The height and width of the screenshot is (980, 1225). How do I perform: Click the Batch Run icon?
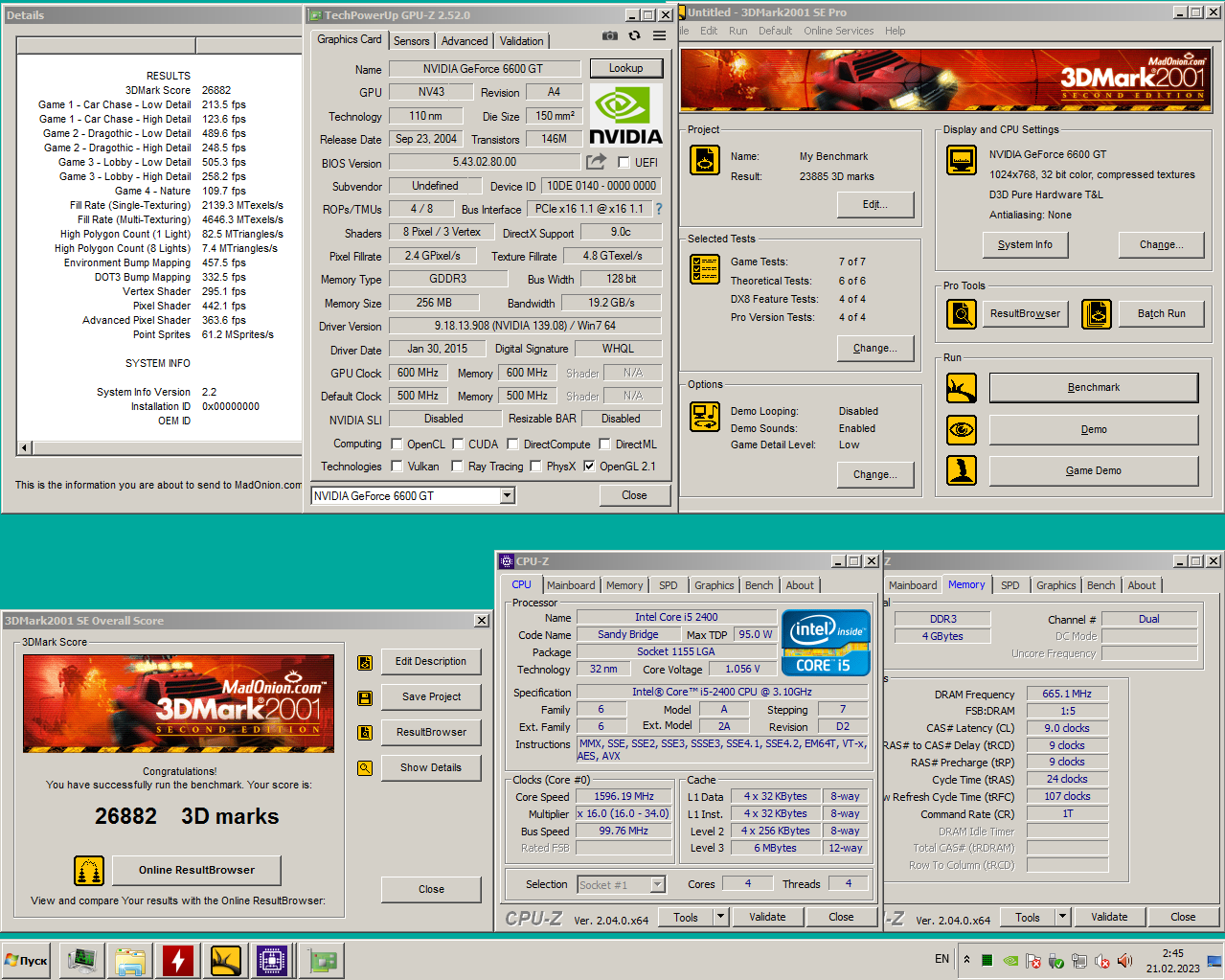pyautogui.click(x=1097, y=313)
